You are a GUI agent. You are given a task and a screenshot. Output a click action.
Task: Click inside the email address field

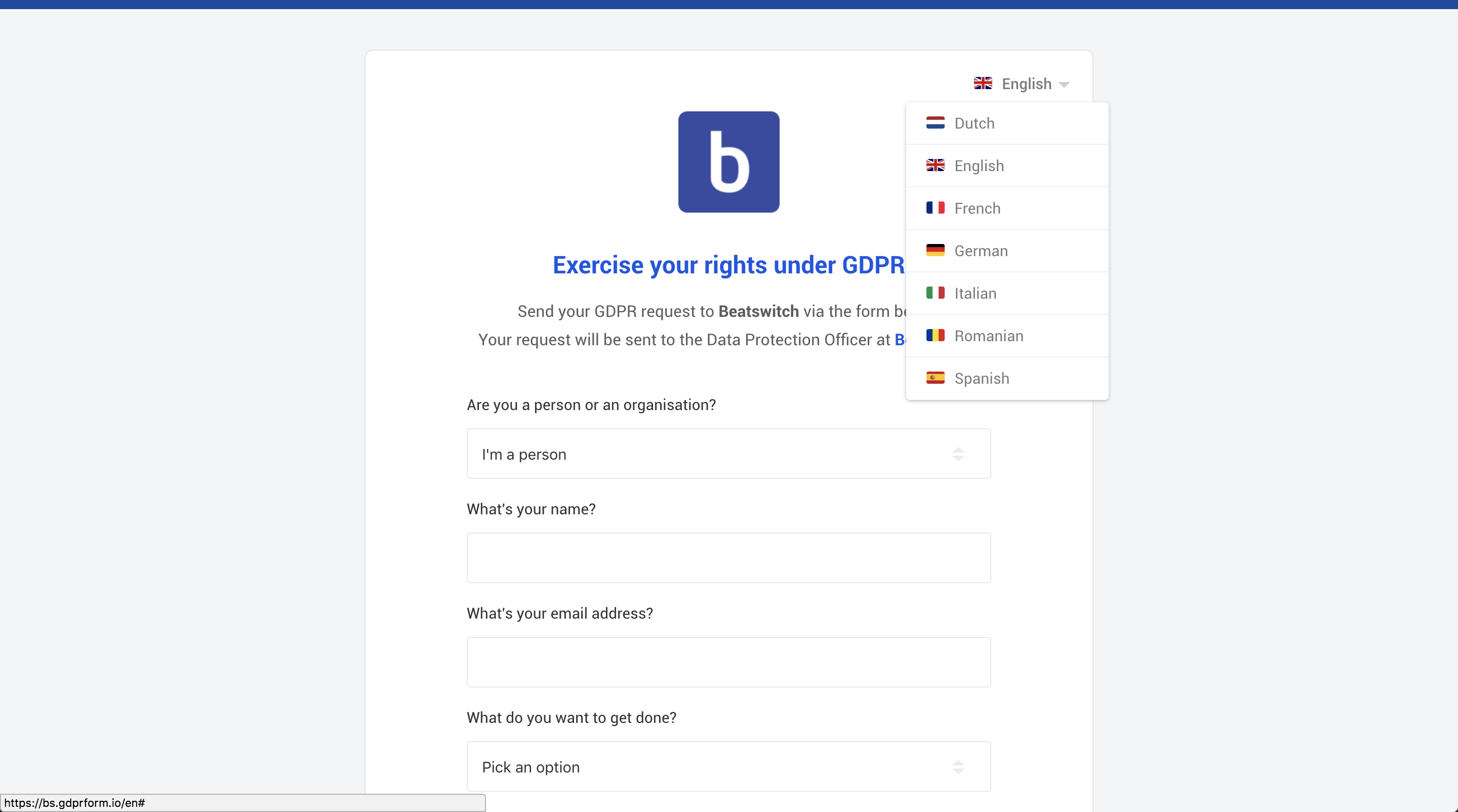point(728,662)
